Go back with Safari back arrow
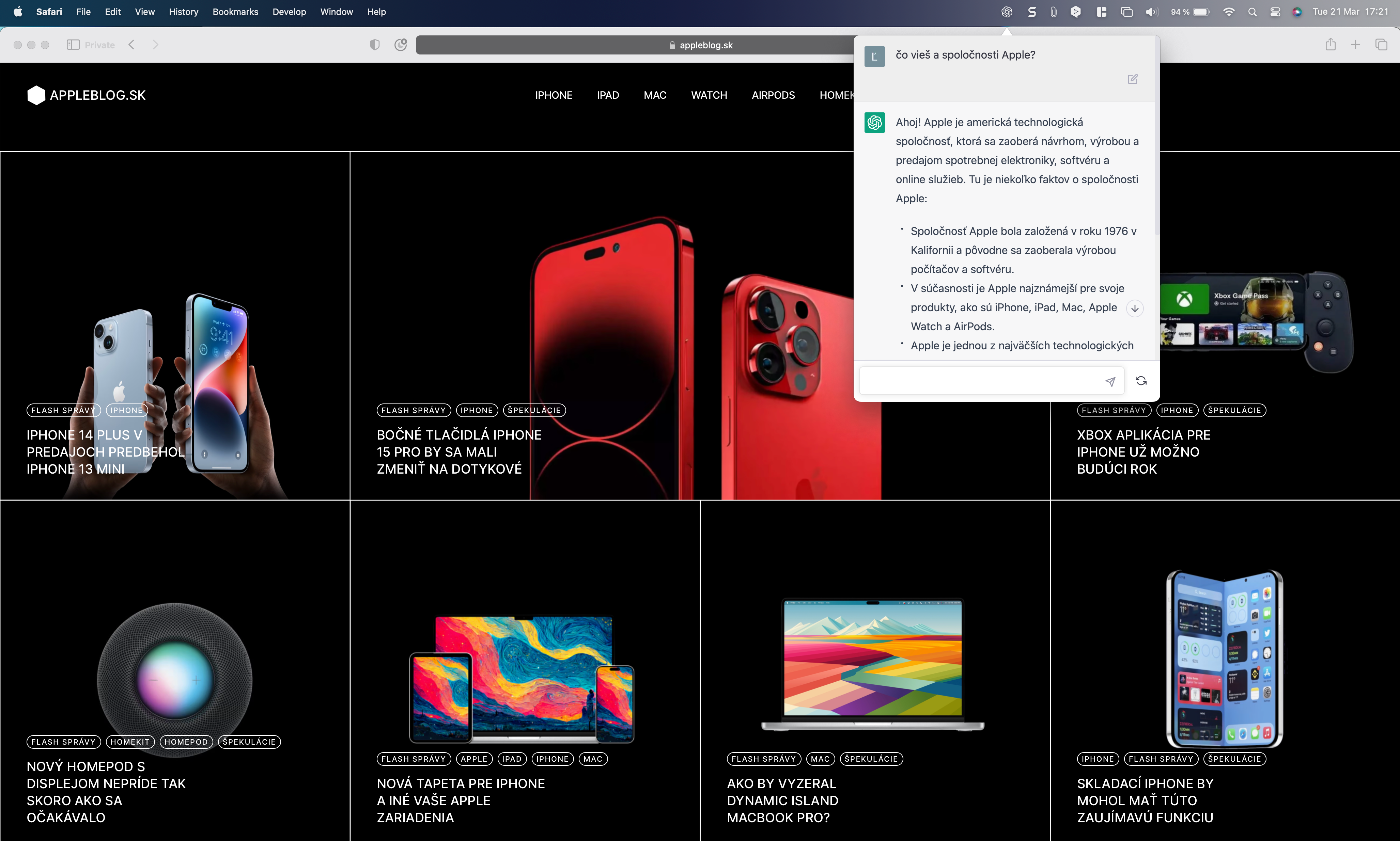The height and width of the screenshot is (841, 1400). (131, 45)
